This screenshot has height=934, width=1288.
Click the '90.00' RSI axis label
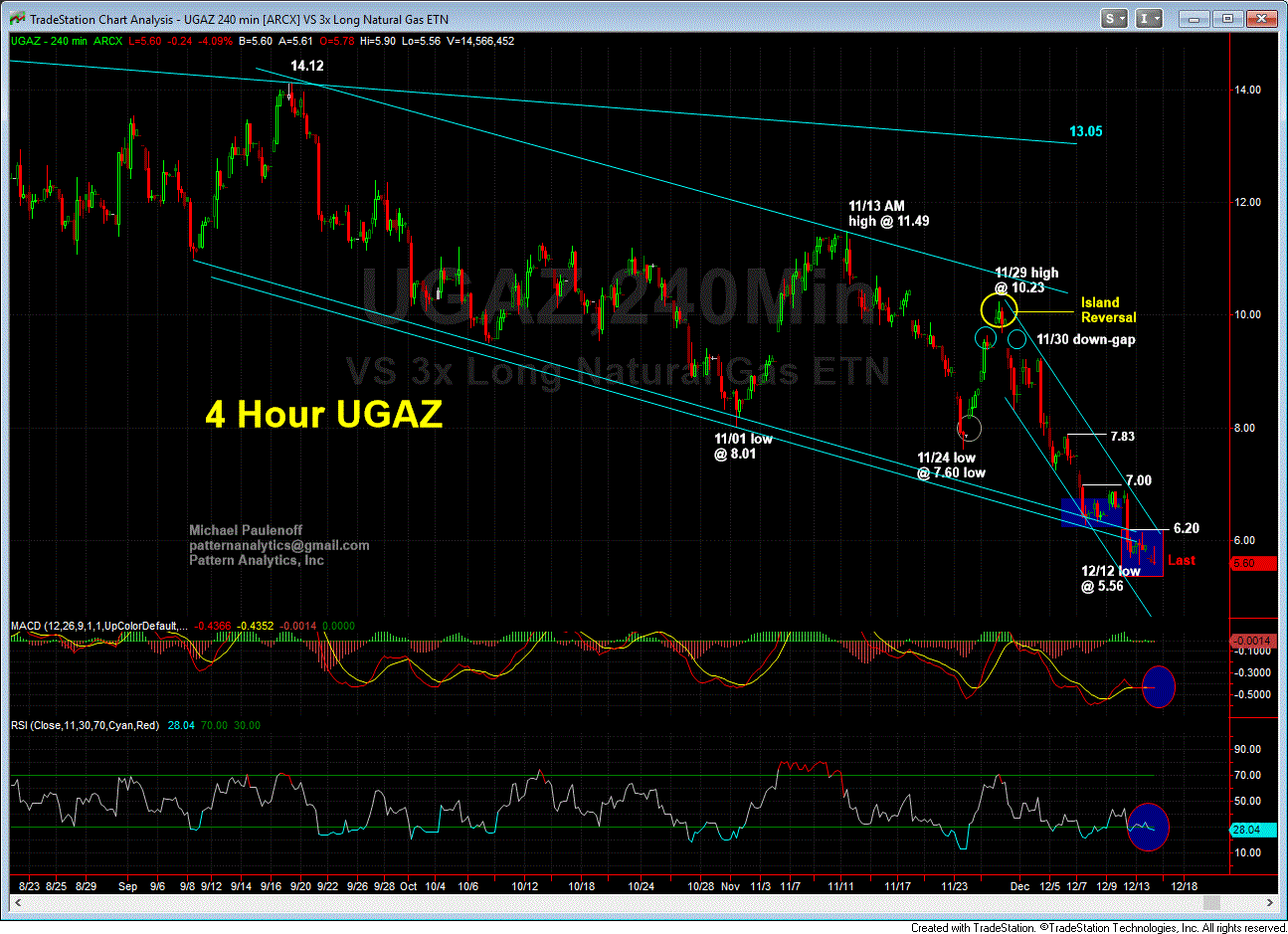point(1247,749)
